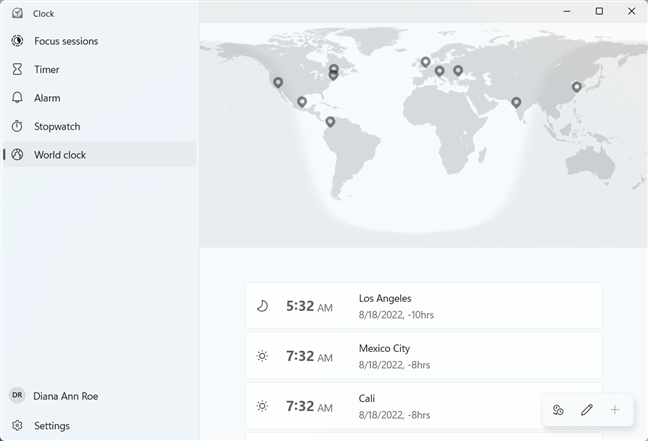Click the Timer hourglass icon
648x441 pixels.
(x=17, y=70)
